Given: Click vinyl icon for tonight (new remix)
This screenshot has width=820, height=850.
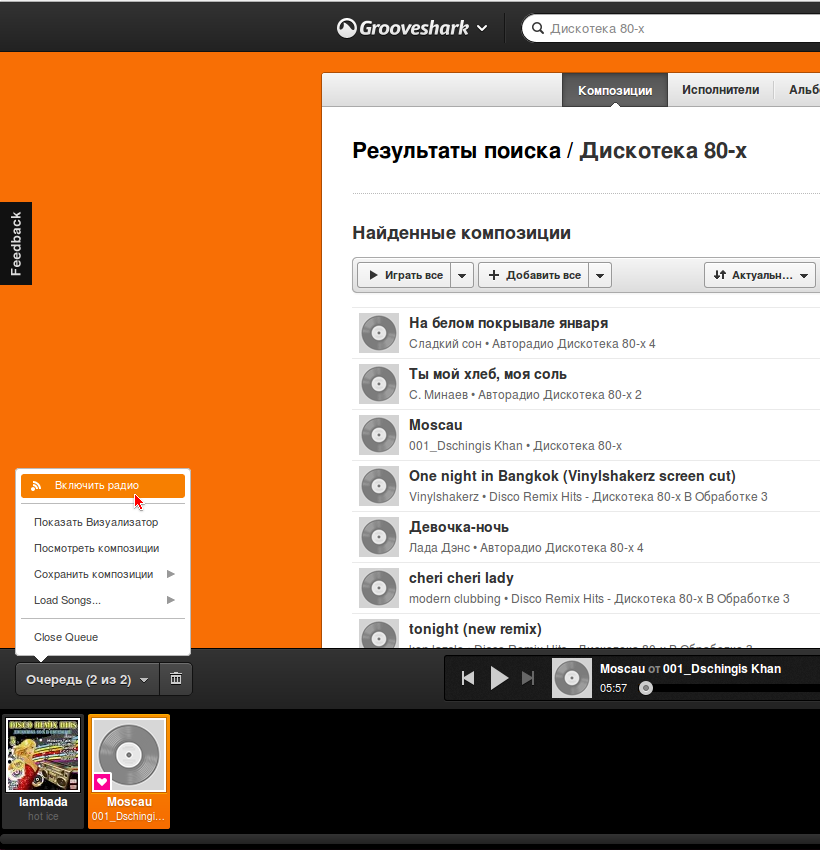Looking at the screenshot, I should (379, 633).
